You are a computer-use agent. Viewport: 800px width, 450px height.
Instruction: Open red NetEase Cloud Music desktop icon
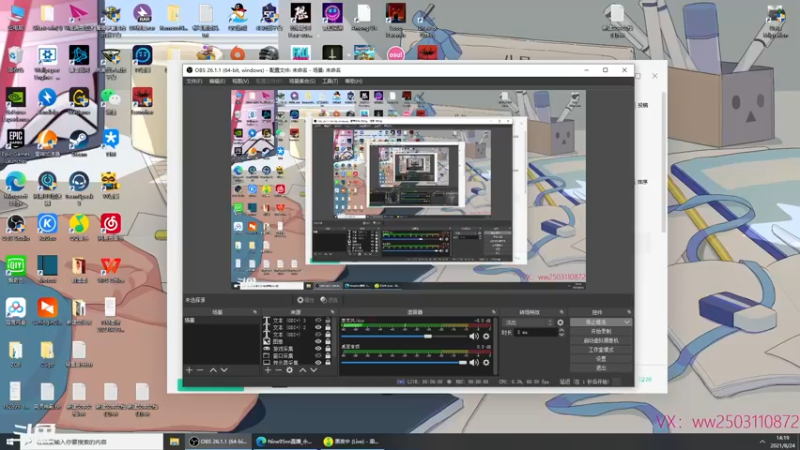tap(111, 228)
